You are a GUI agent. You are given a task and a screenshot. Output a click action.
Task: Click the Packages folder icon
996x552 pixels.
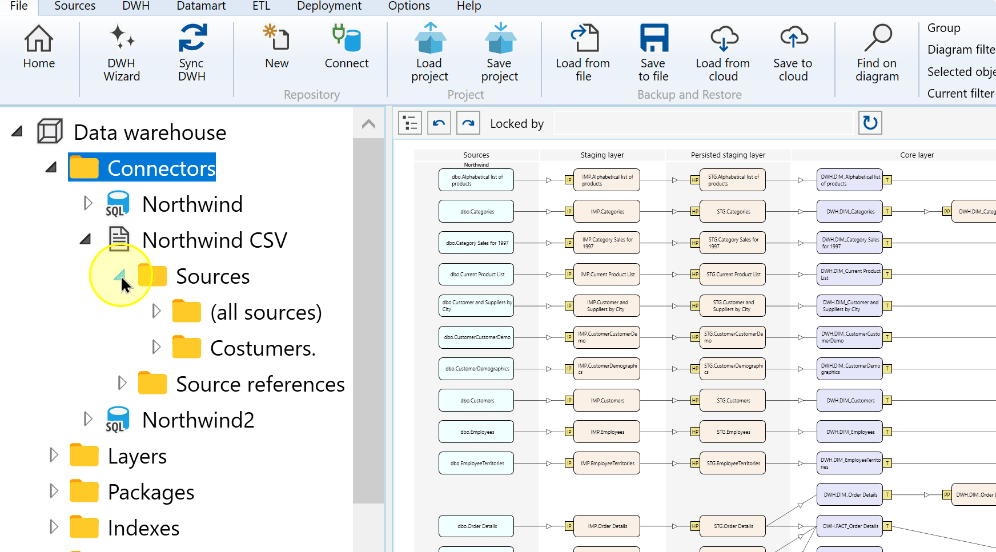[x=84, y=492]
